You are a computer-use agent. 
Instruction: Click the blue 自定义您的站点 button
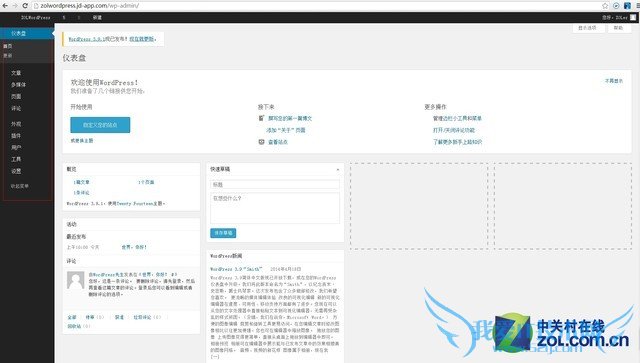[100, 125]
